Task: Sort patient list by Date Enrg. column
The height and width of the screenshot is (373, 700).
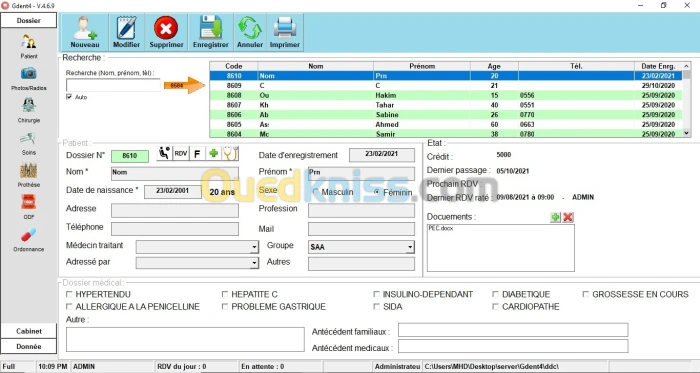Action: pos(658,66)
